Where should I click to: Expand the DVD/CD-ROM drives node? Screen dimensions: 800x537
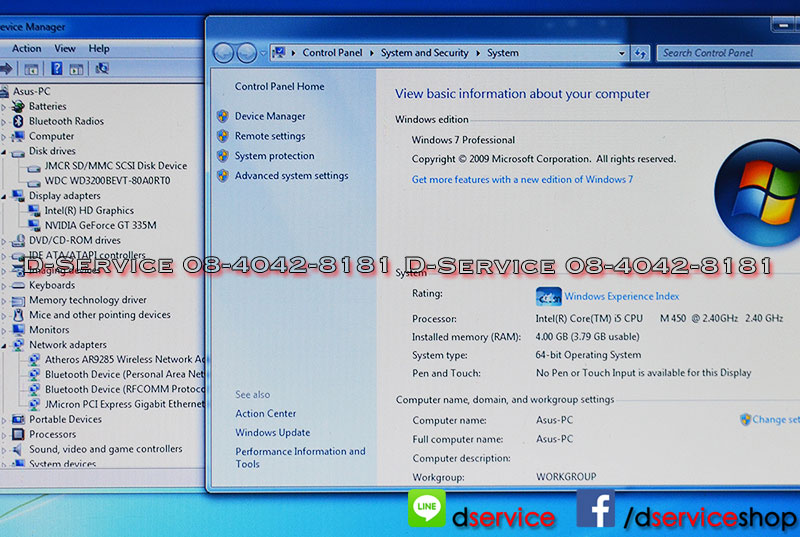[x=4, y=241]
